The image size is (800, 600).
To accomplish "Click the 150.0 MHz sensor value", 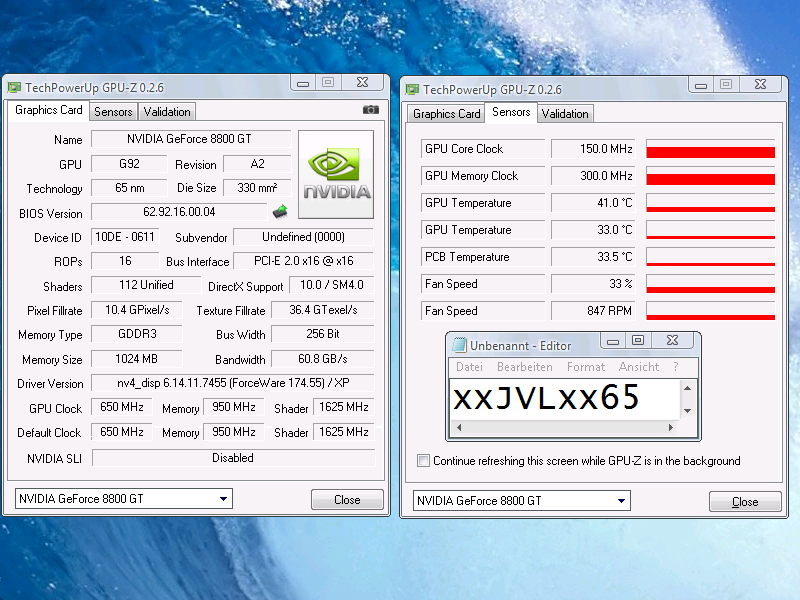I will coord(593,149).
